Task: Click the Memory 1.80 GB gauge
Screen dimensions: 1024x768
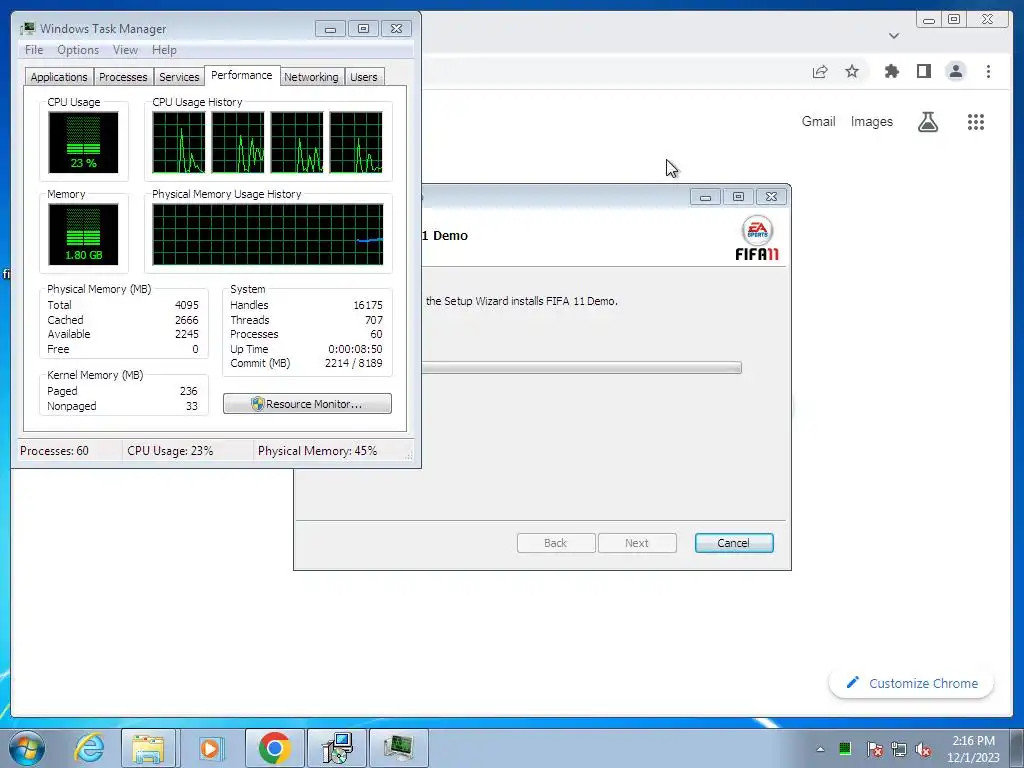Action: 83,234
